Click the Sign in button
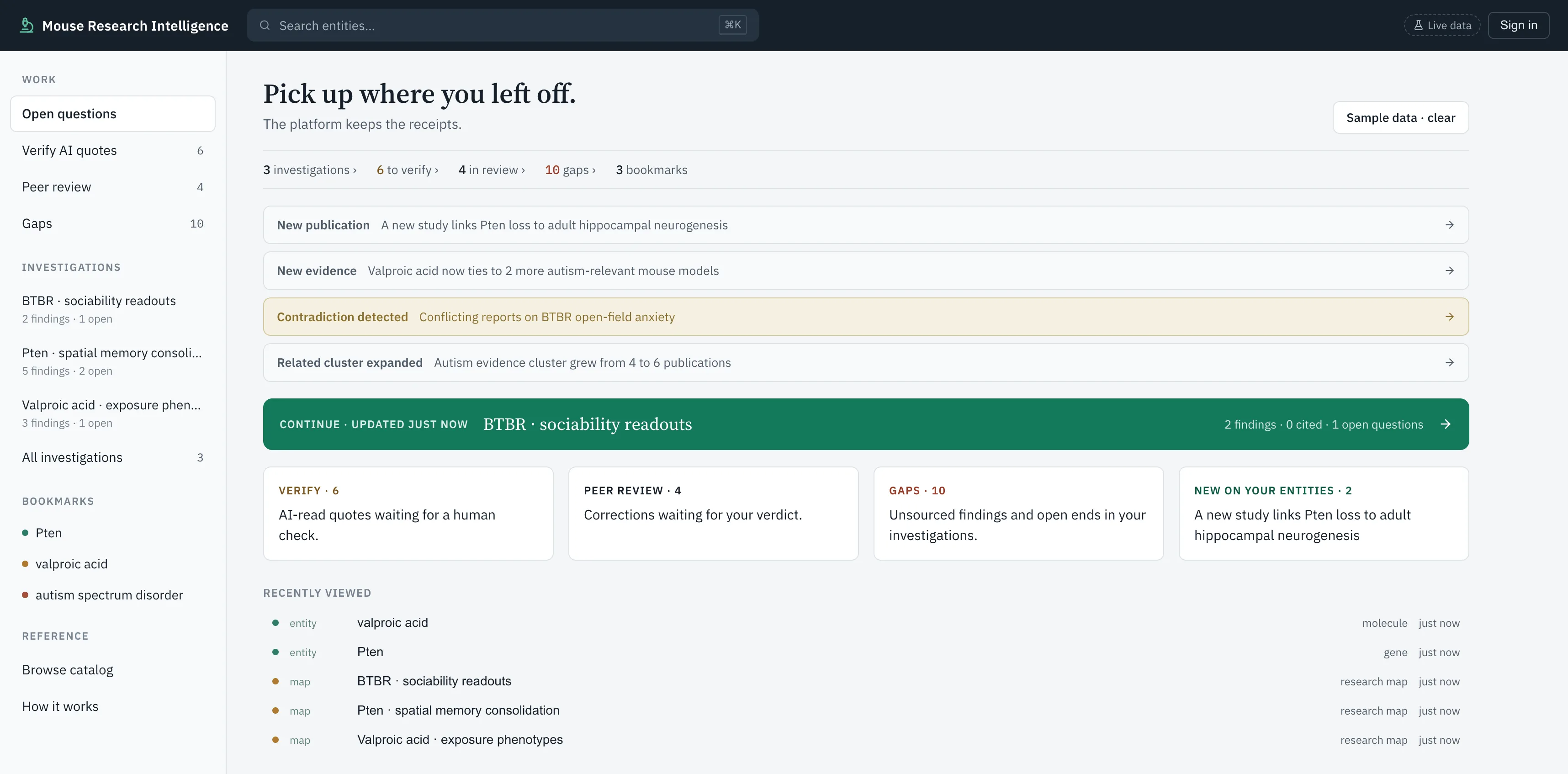 click(1518, 26)
